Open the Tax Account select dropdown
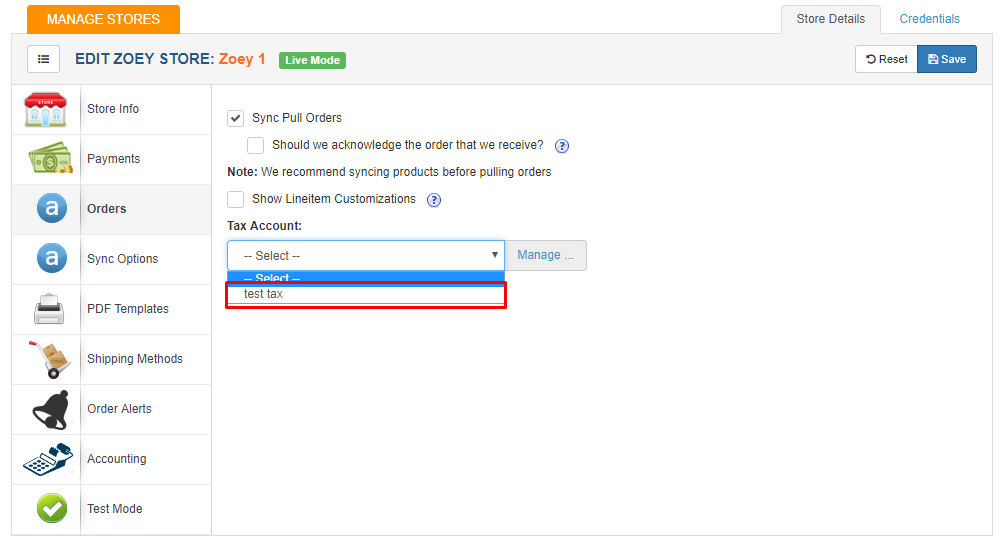The height and width of the screenshot is (544, 1000). click(x=366, y=256)
